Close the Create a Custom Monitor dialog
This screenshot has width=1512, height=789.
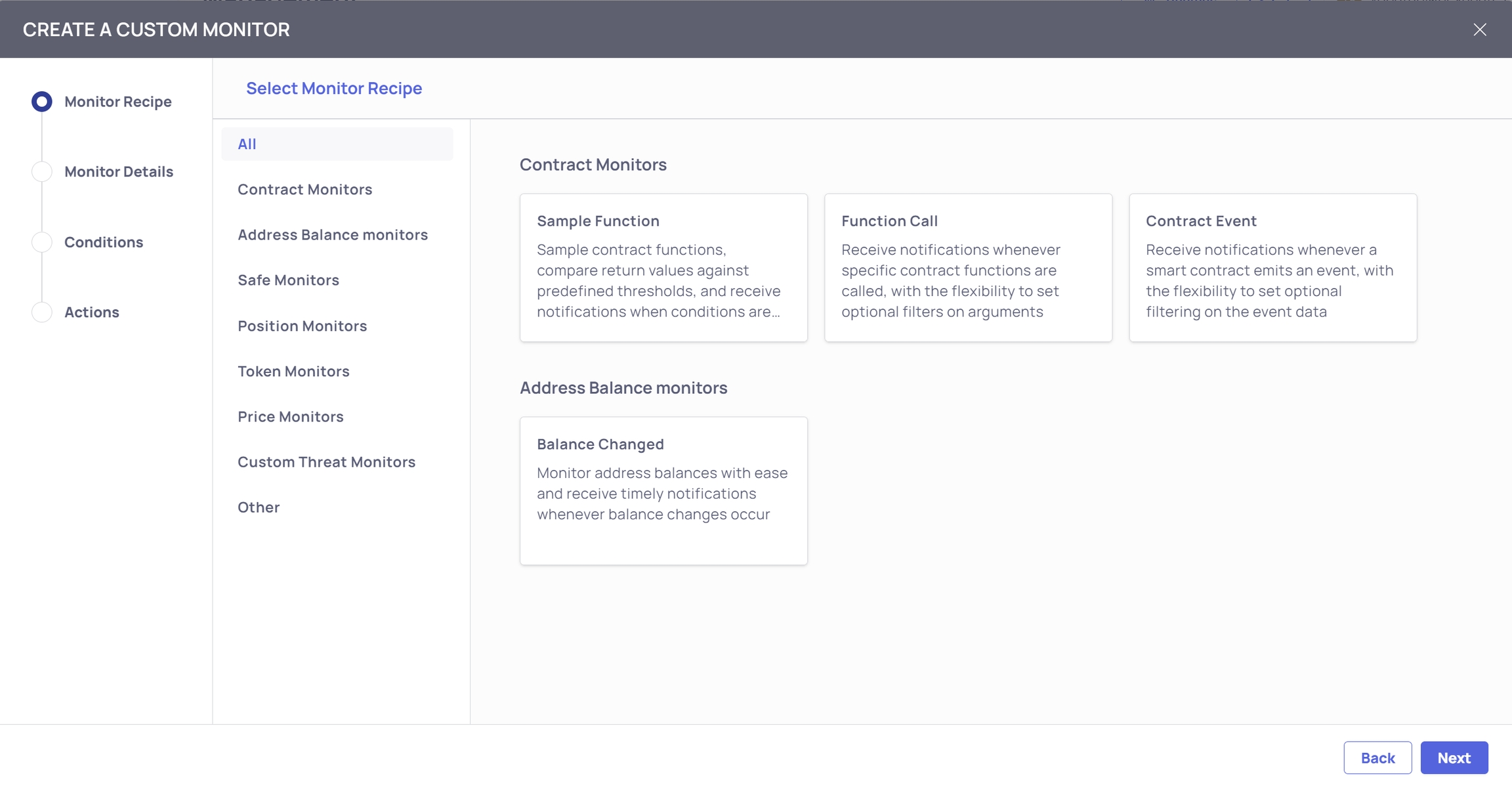(1479, 30)
